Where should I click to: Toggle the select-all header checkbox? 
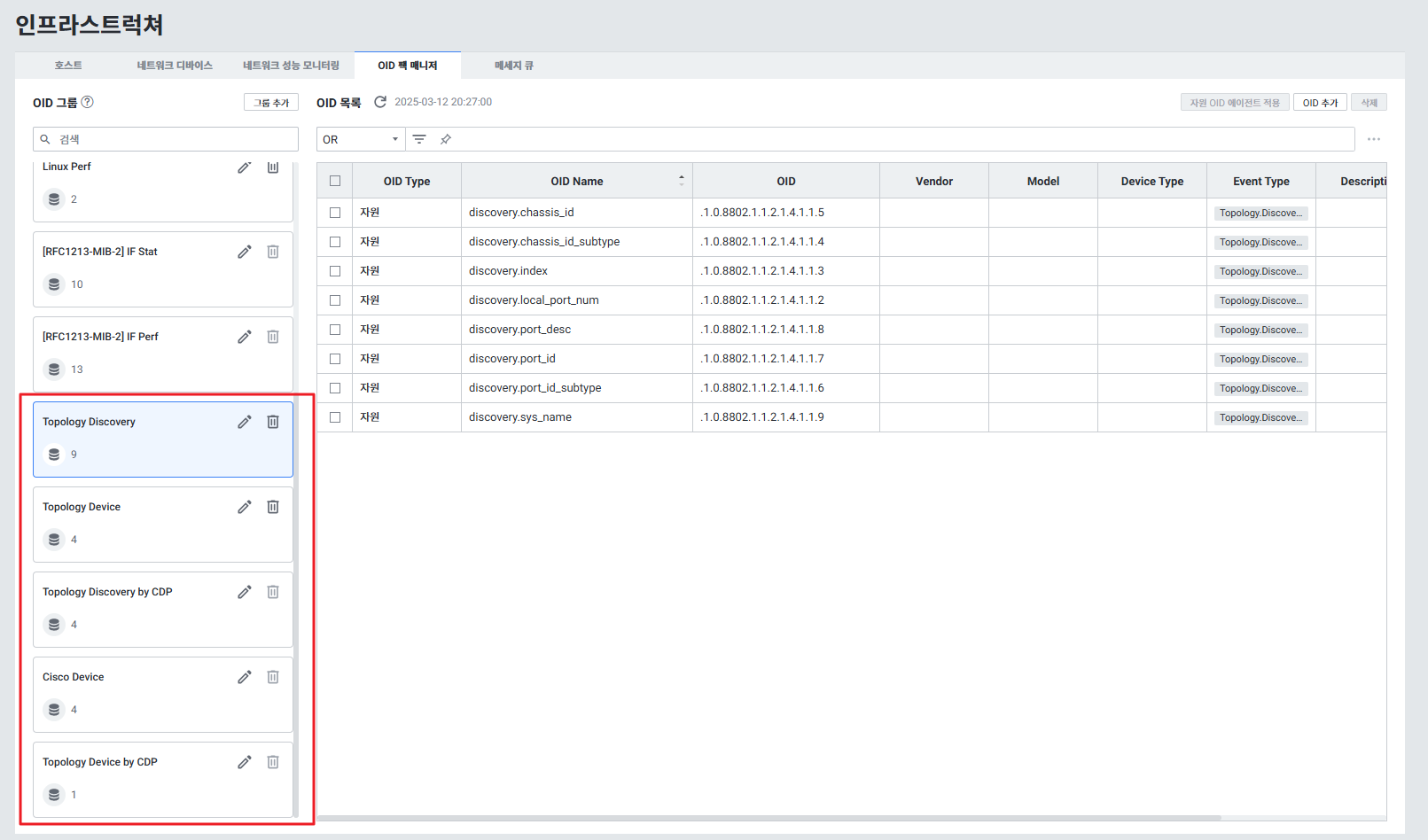(x=335, y=181)
